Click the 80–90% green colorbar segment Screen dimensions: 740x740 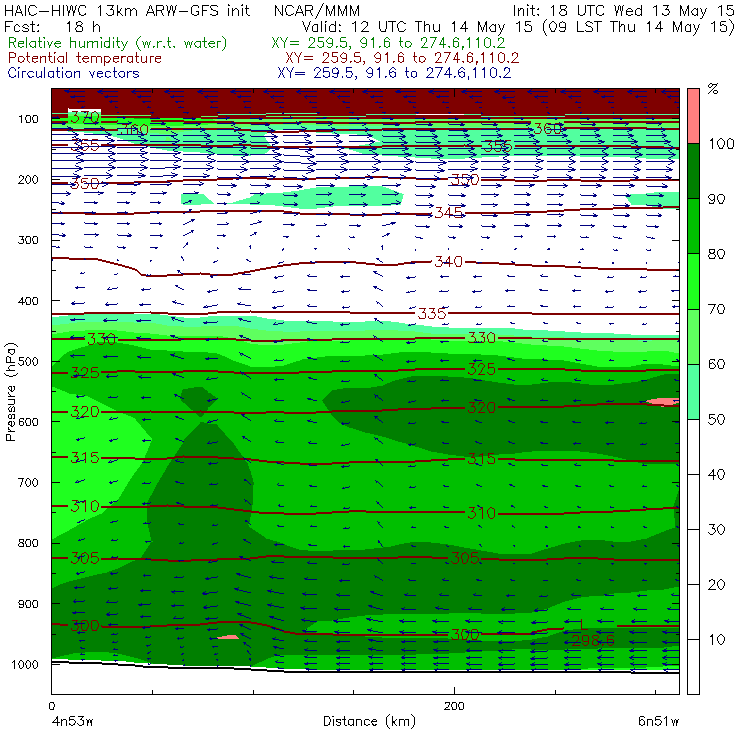click(693, 226)
